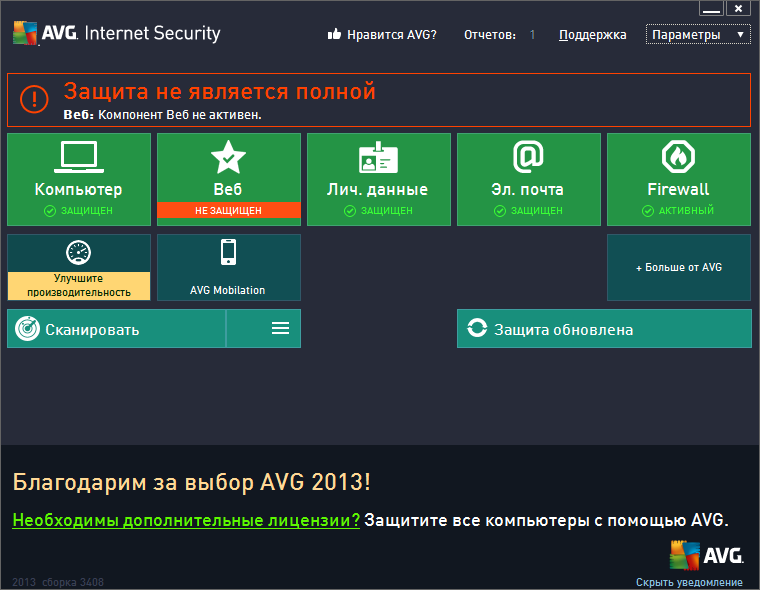Hide notification via Скрыть уведомление

coord(689,582)
